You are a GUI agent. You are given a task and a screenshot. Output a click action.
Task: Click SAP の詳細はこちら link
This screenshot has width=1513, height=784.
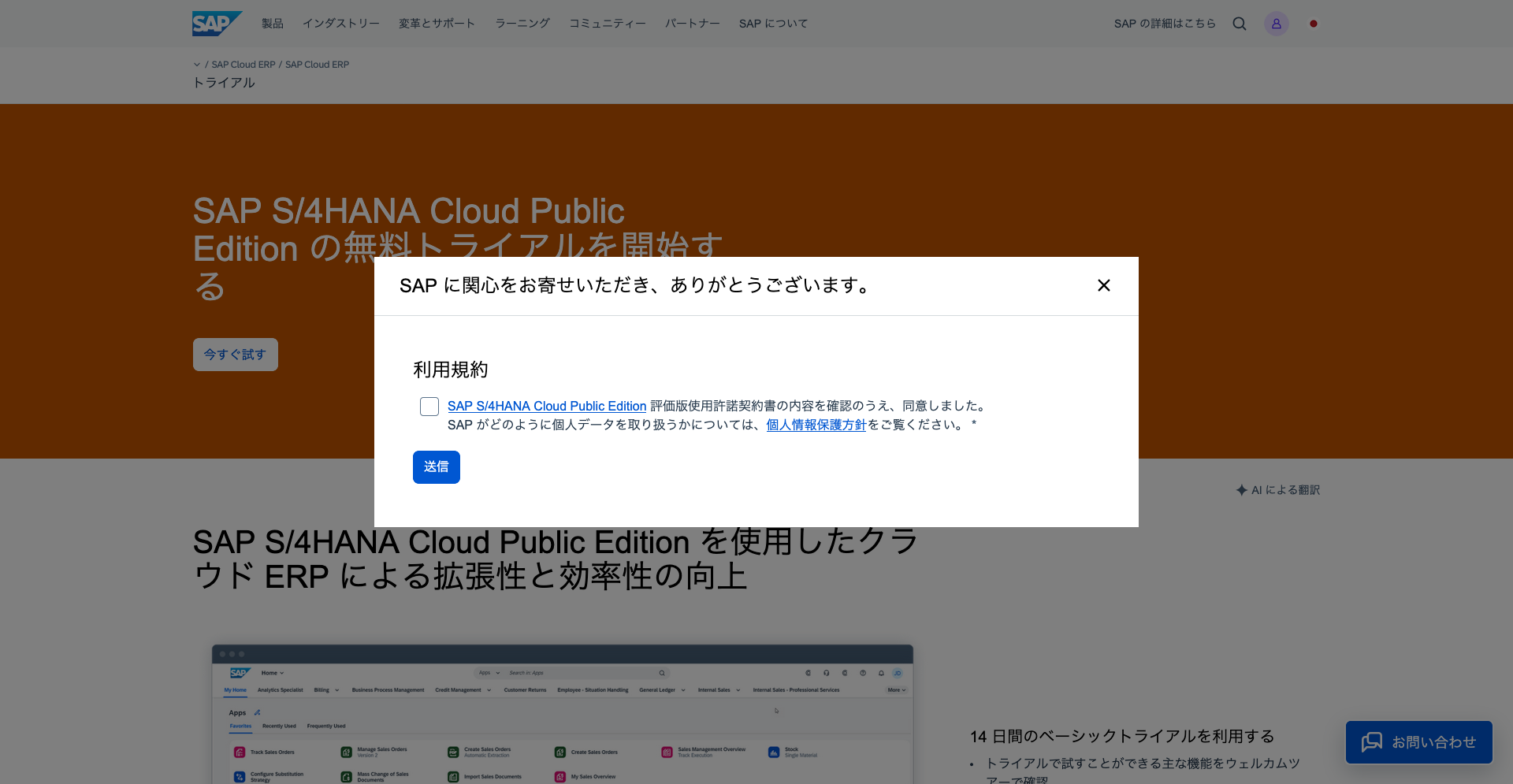pyautogui.click(x=1165, y=24)
